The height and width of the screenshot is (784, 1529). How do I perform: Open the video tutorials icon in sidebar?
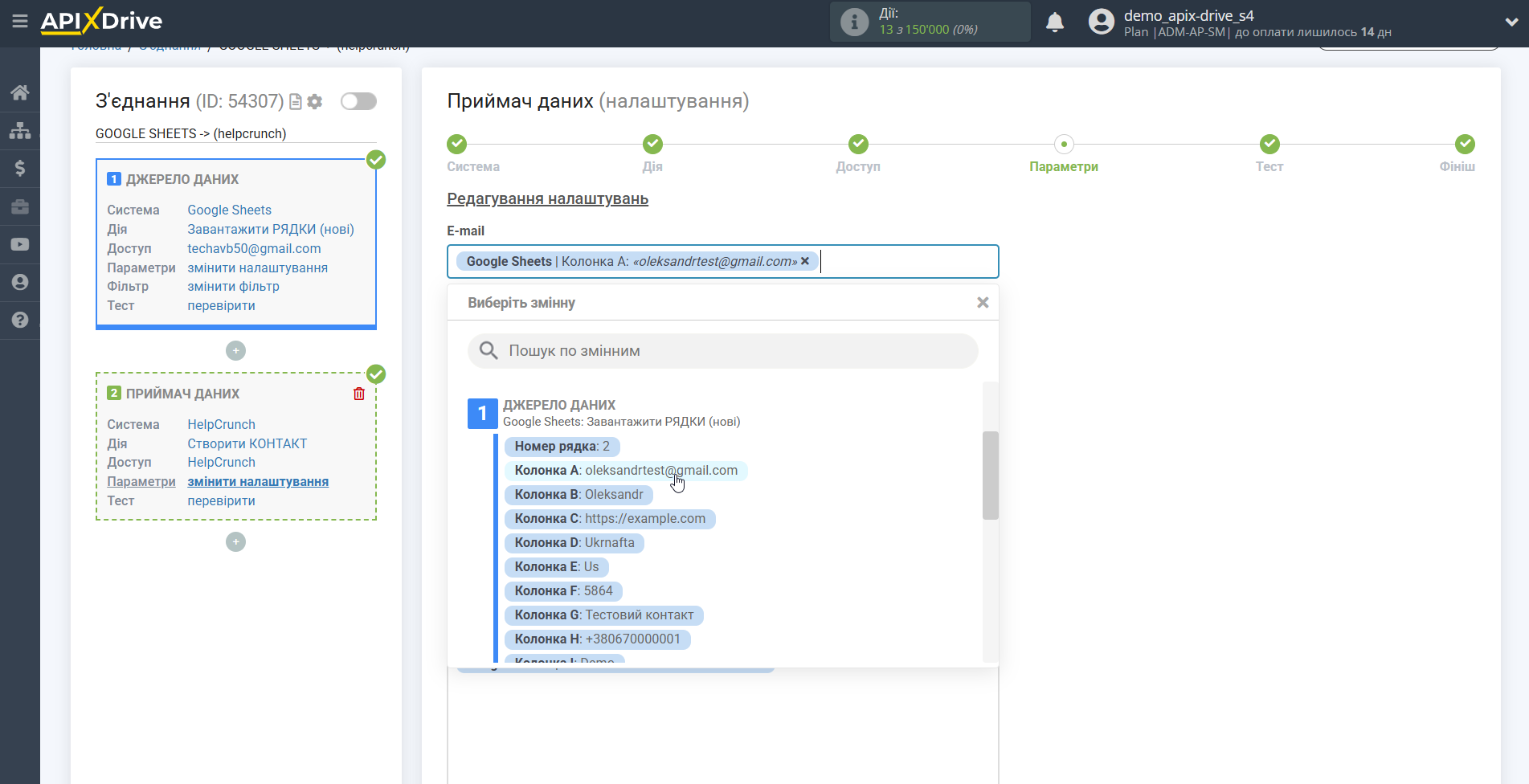tap(20, 244)
